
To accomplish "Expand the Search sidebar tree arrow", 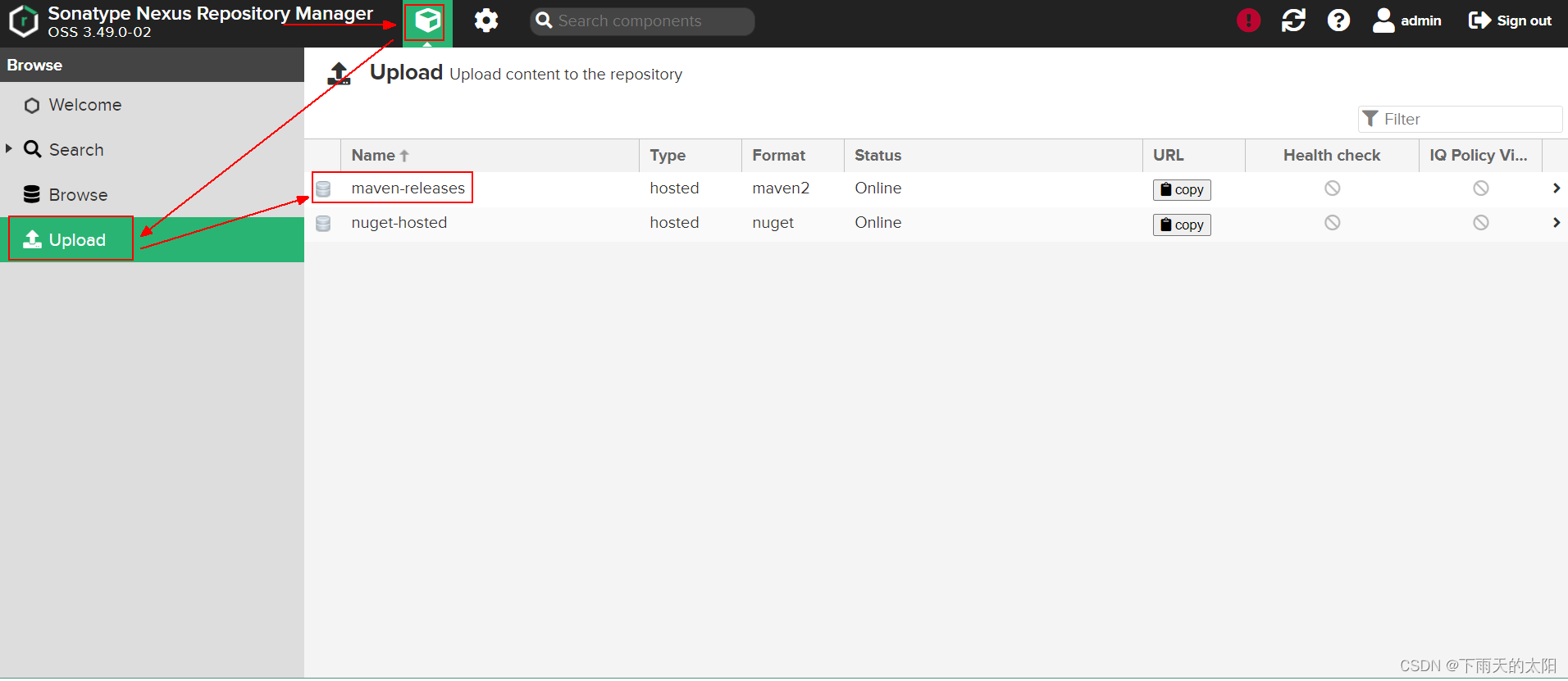I will coord(9,148).
